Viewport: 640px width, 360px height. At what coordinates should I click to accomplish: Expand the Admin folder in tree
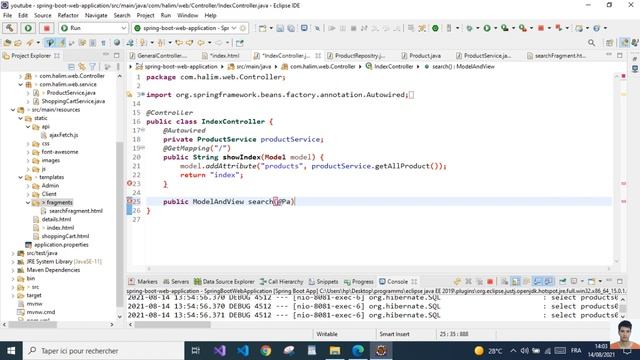click(28, 186)
